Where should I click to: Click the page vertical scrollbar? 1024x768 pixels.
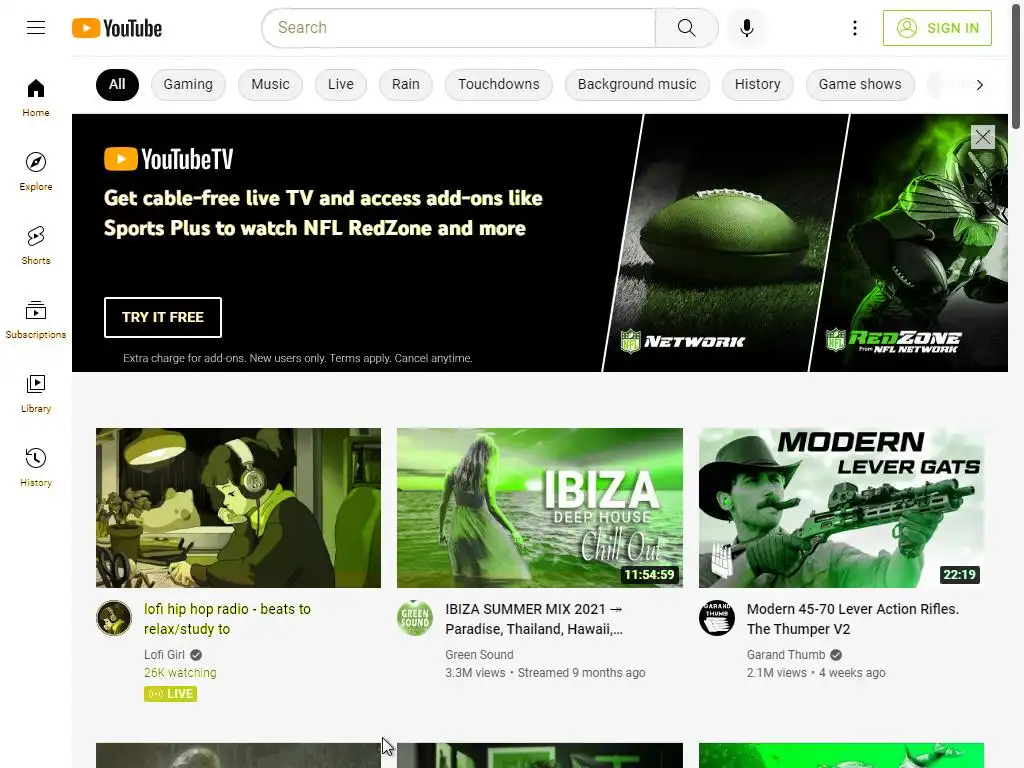click(1017, 65)
